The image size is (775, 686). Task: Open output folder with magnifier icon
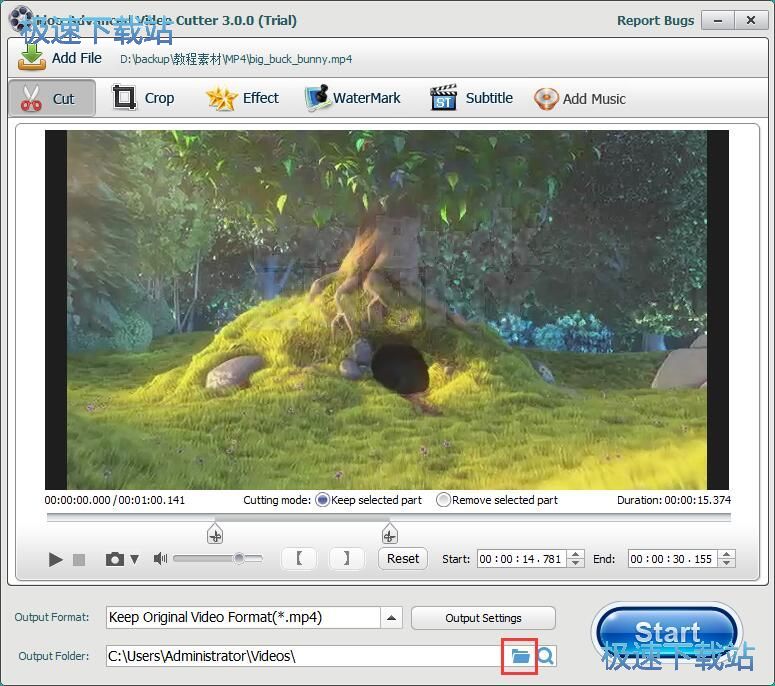pyautogui.click(x=545, y=656)
